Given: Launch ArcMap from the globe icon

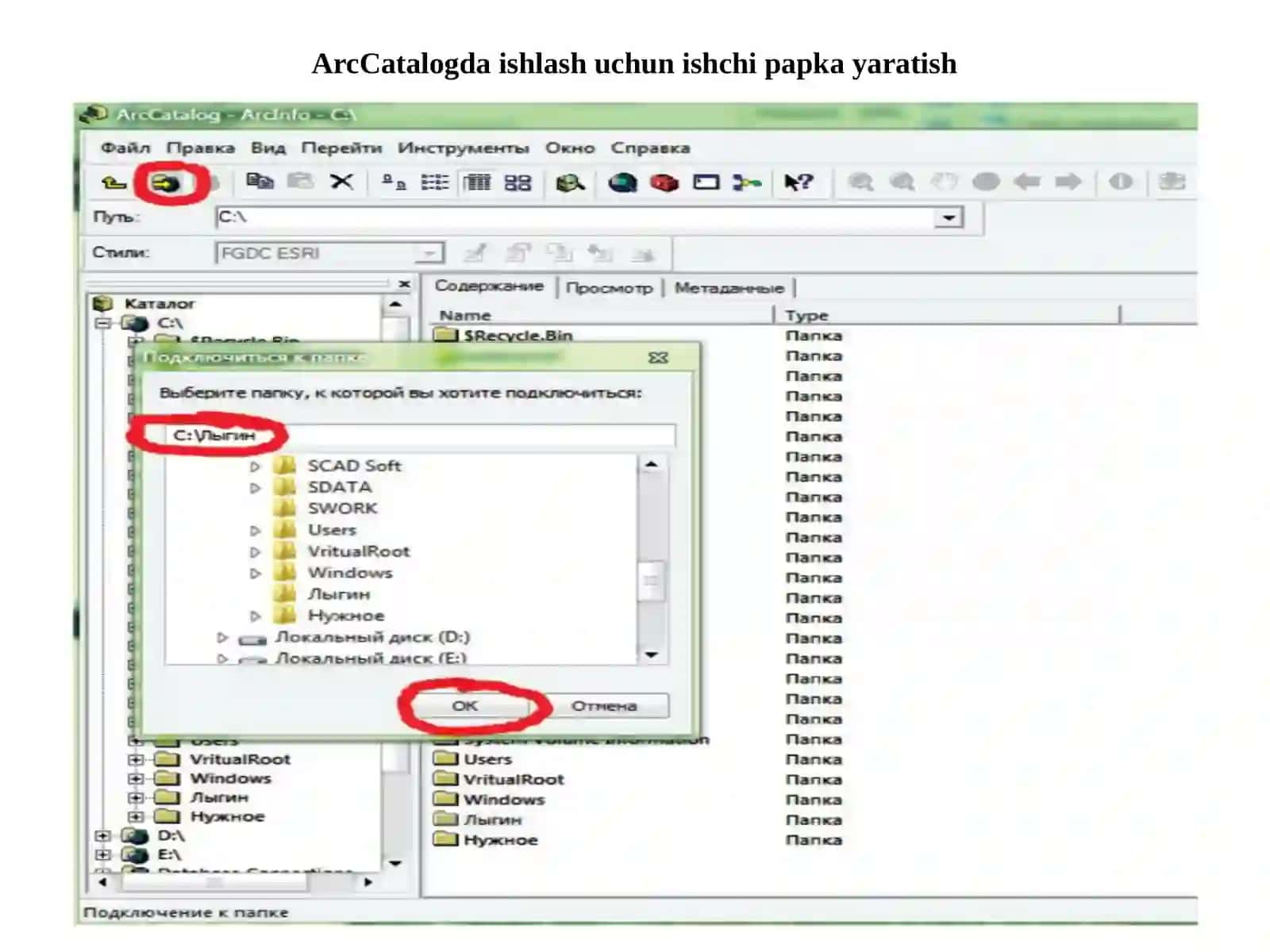Looking at the screenshot, I should (623, 183).
